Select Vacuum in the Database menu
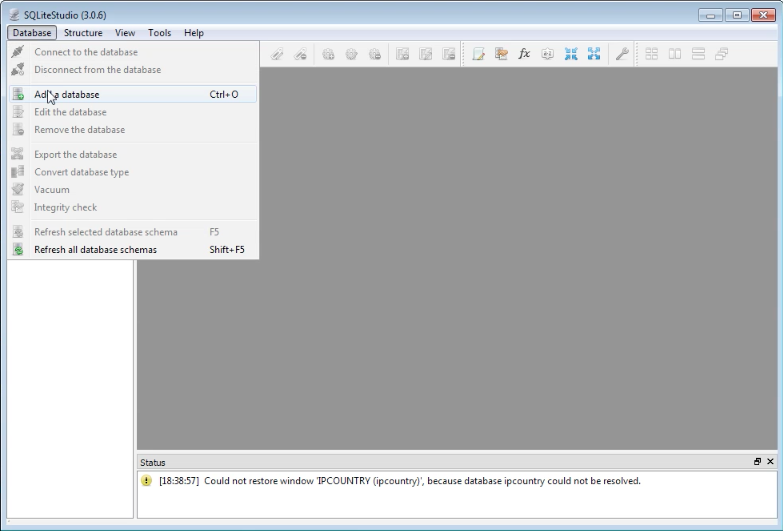 [133, 189]
